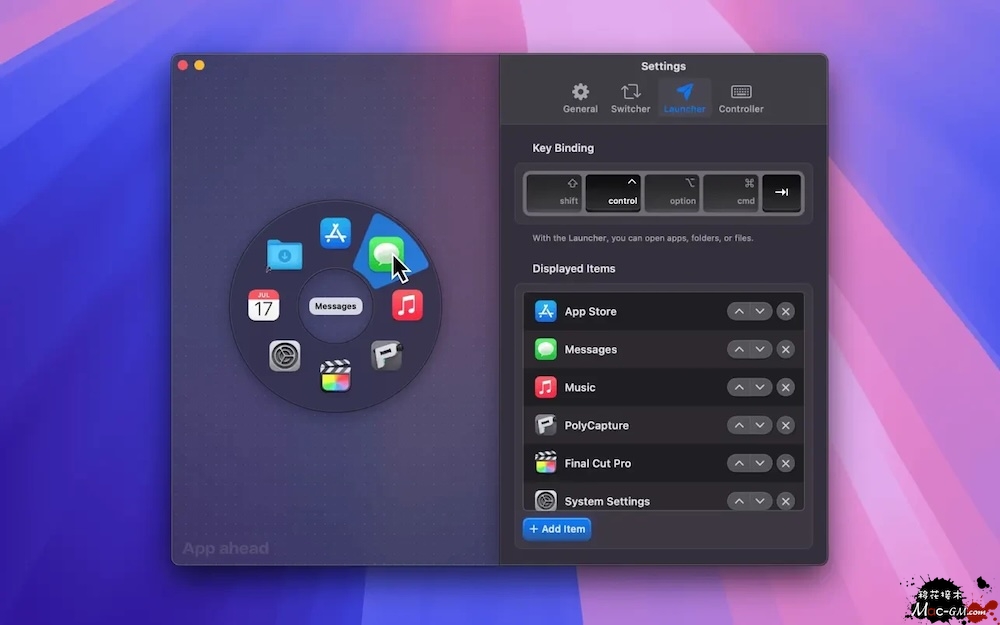
Task: Launch Music from the radial wheel
Action: click(407, 305)
